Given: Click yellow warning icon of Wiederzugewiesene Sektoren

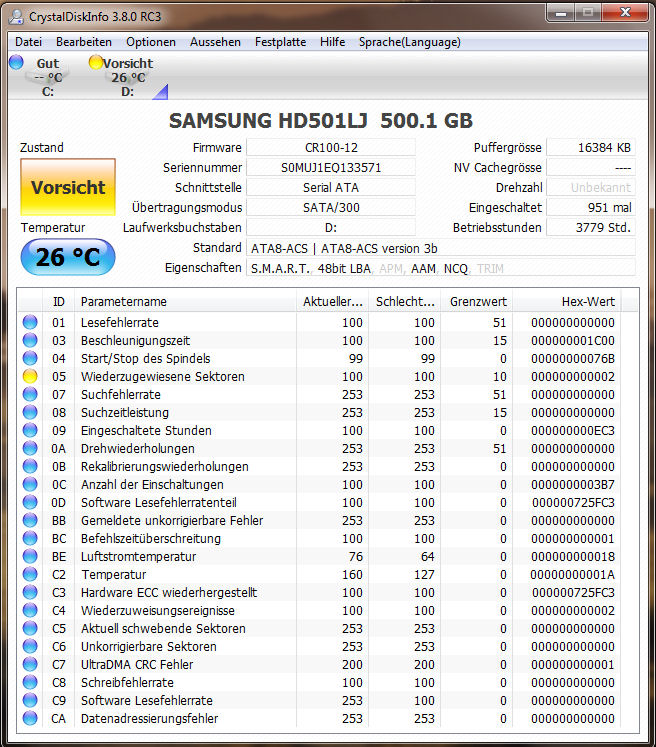Looking at the screenshot, I should coord(30,376).
